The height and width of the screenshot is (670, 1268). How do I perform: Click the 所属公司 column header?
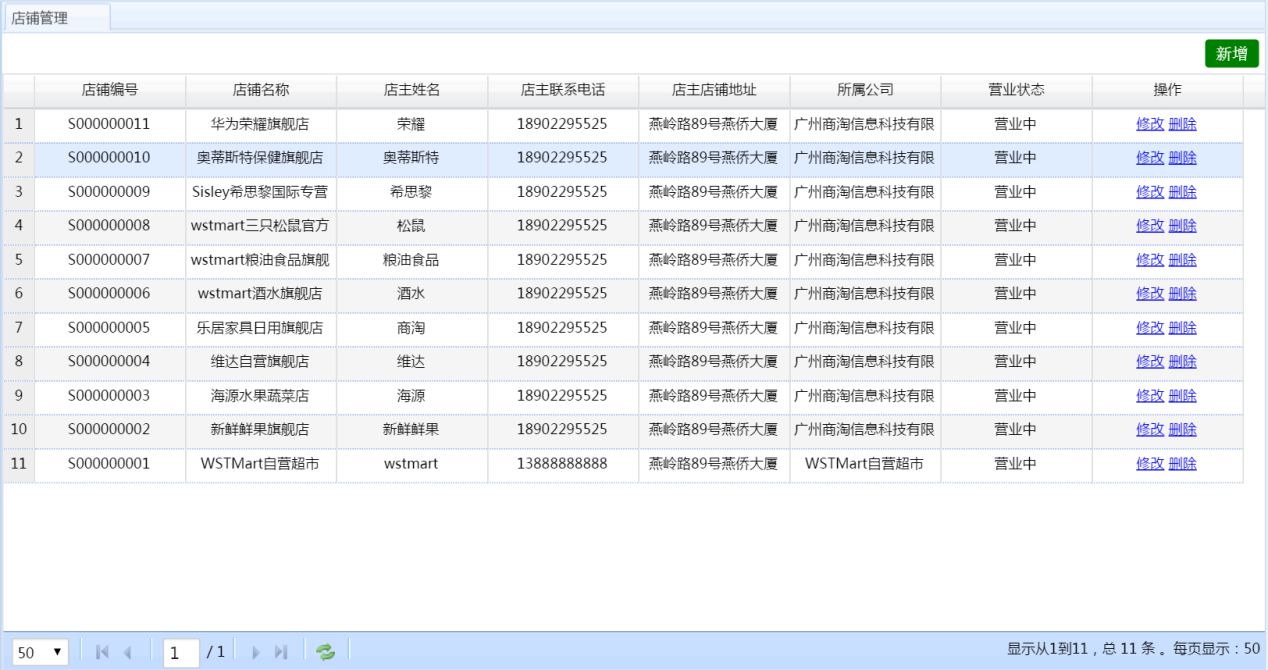(865, 90)
